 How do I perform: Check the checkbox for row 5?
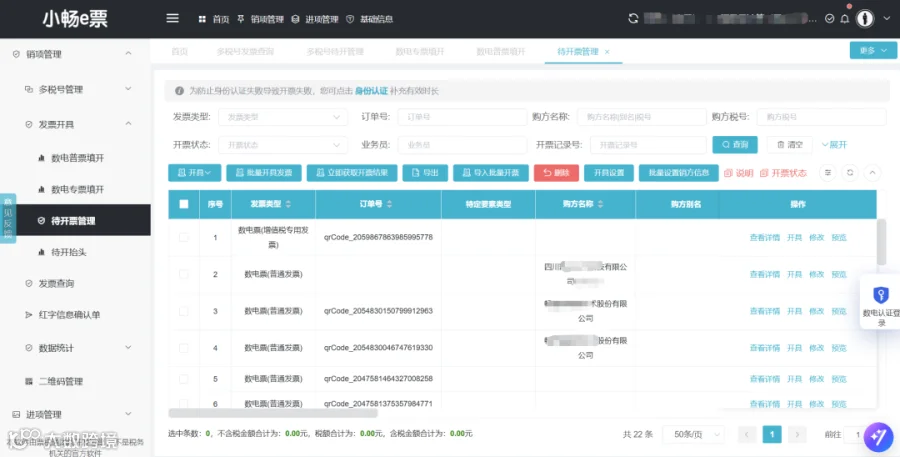tap(184, 379)
